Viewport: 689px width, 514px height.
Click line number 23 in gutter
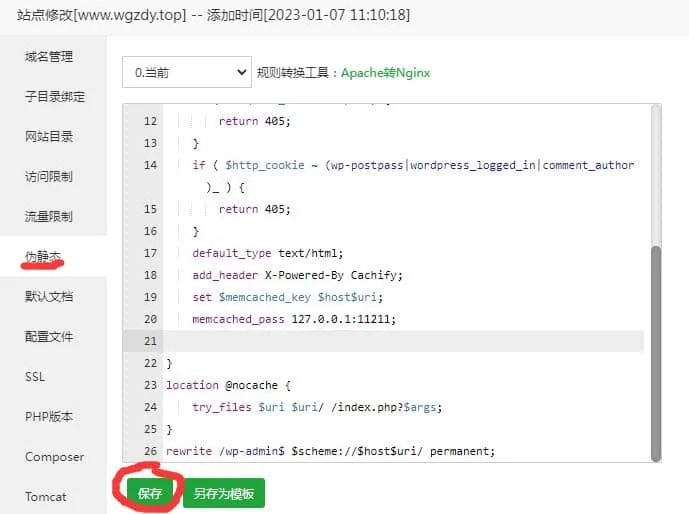click(150, 385)
